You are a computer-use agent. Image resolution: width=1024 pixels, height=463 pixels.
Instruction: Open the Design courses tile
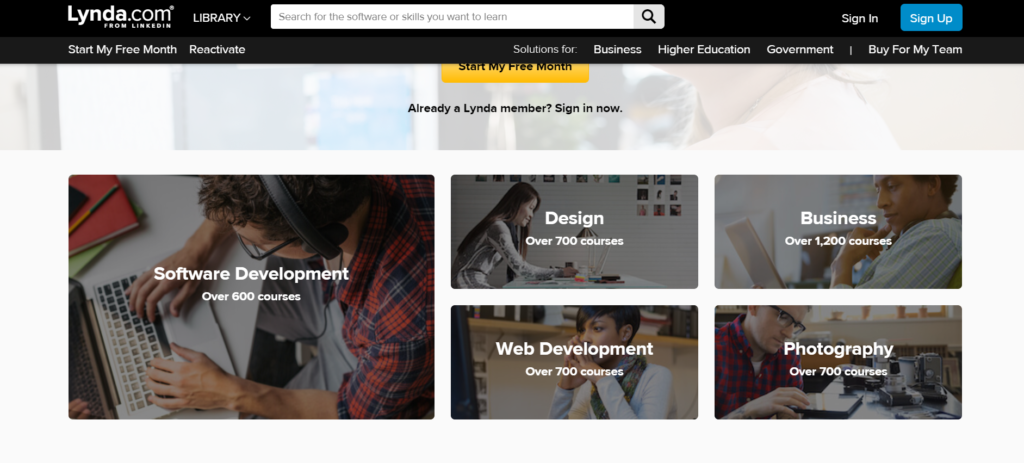(x=574, y=232)
